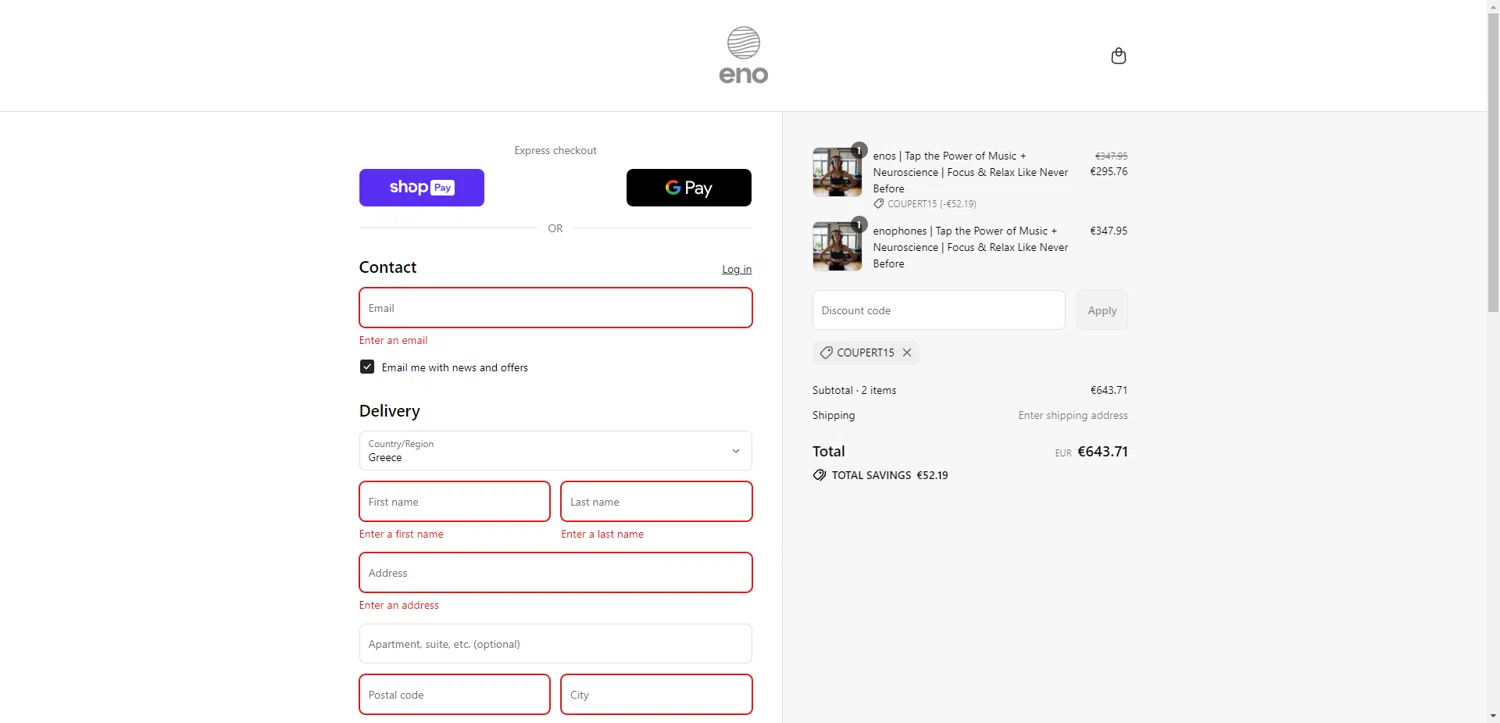Screen dimensions: 1500x723
Task: Click the quantity badge on enophones thumbnail
Action: click(x=858, y=225)
